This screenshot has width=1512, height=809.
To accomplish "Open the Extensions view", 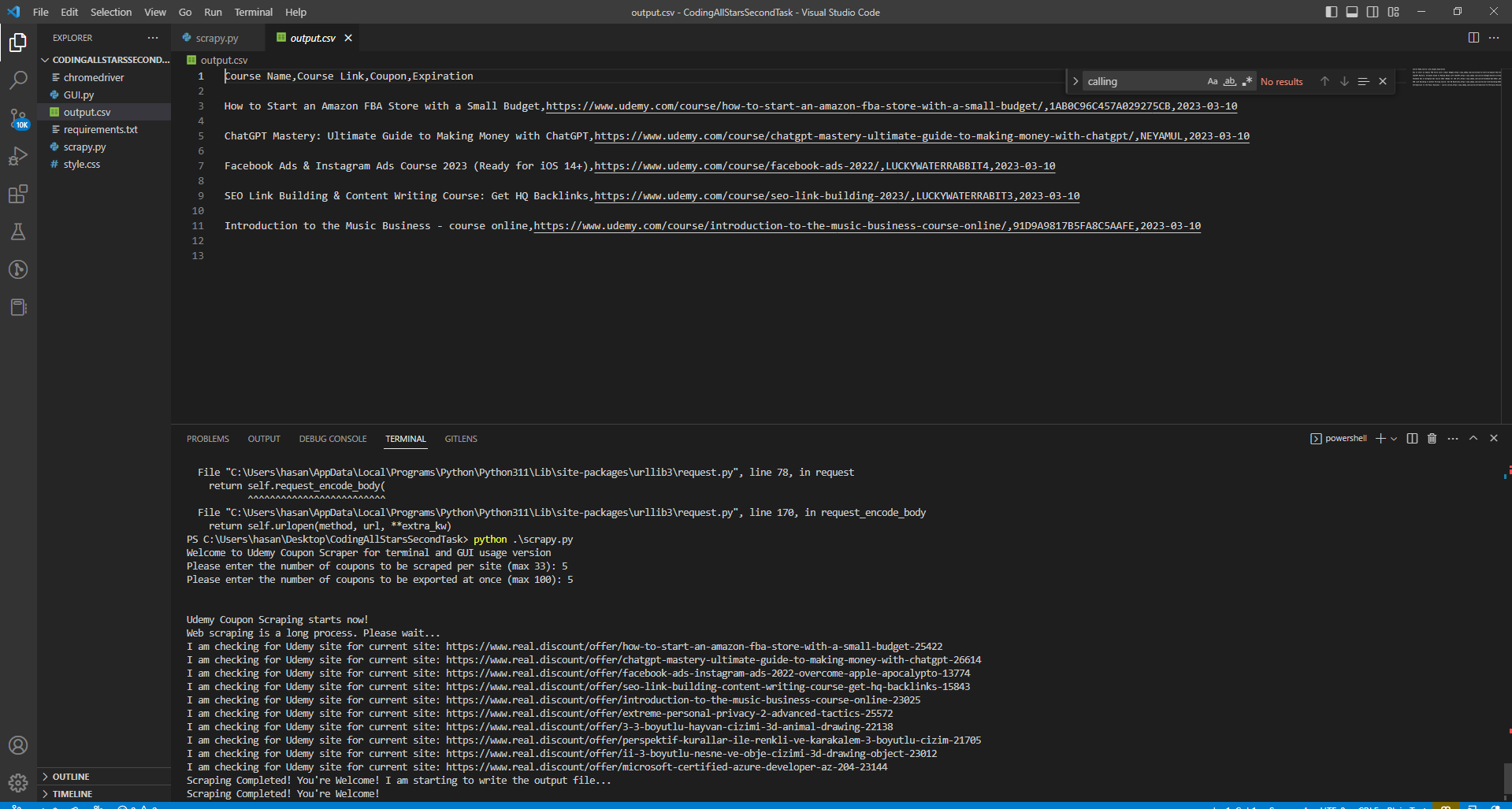I will point(18,194).
